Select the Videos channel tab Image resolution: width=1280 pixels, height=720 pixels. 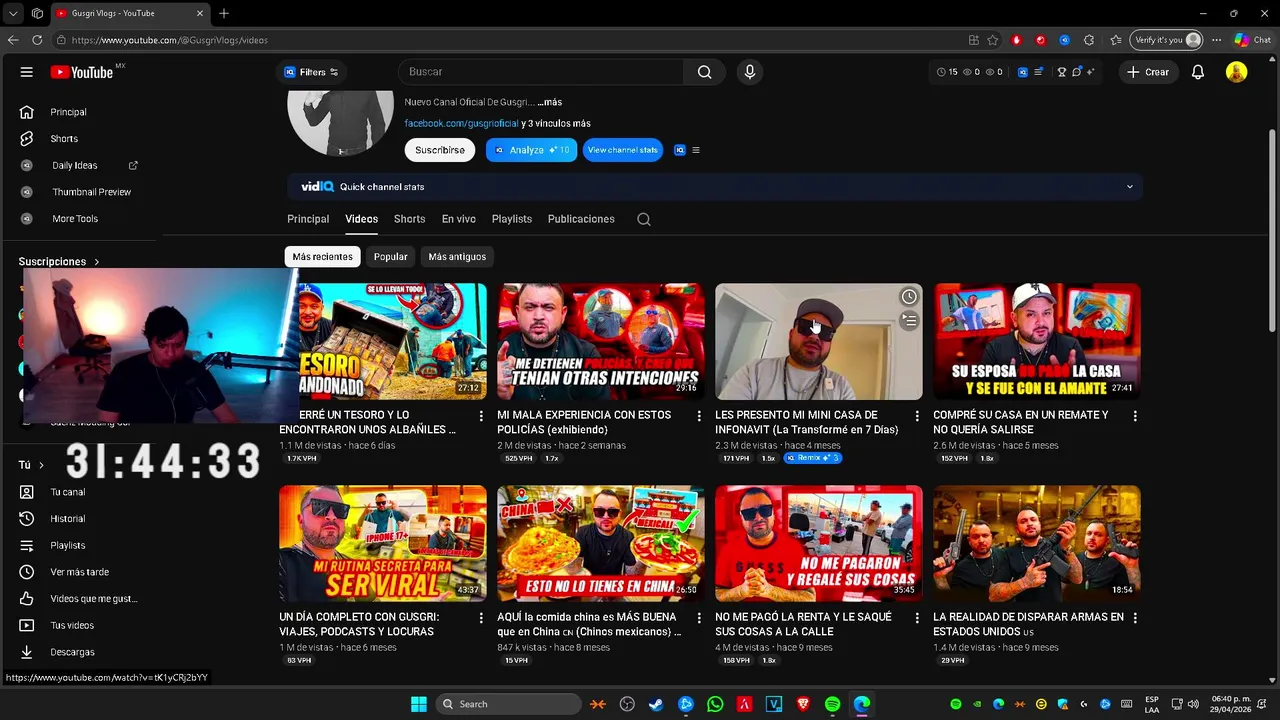click(361, 219)
